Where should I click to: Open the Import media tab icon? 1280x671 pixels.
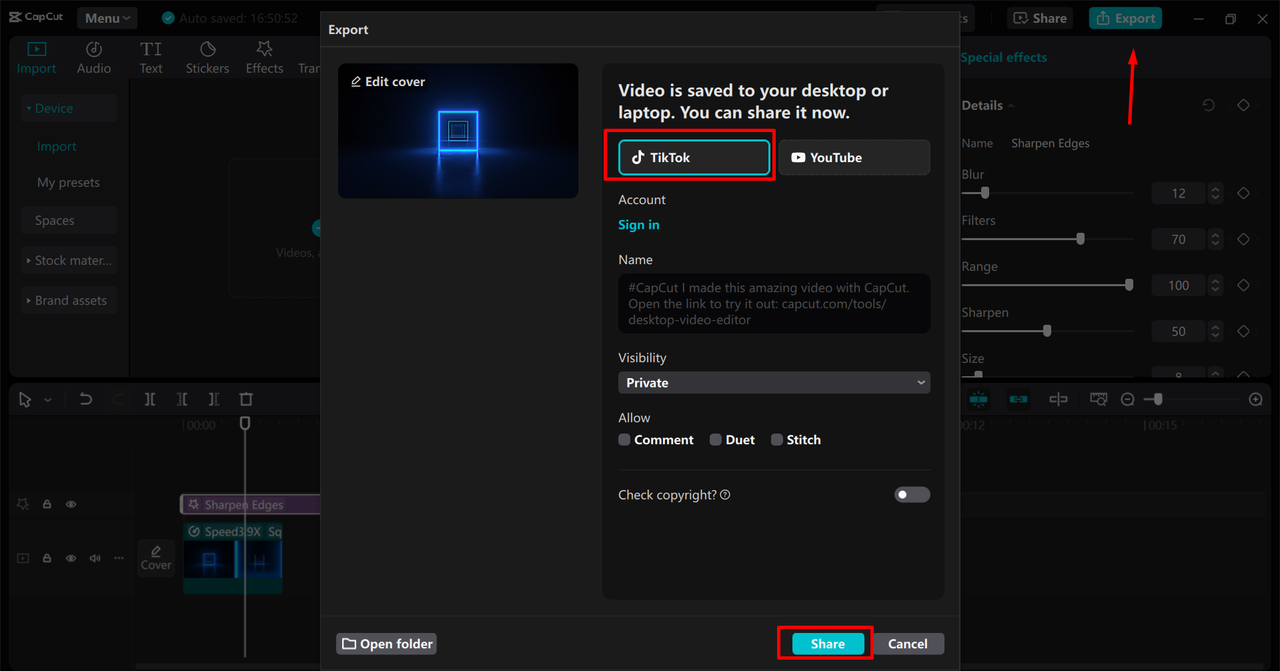click(36, 49)
